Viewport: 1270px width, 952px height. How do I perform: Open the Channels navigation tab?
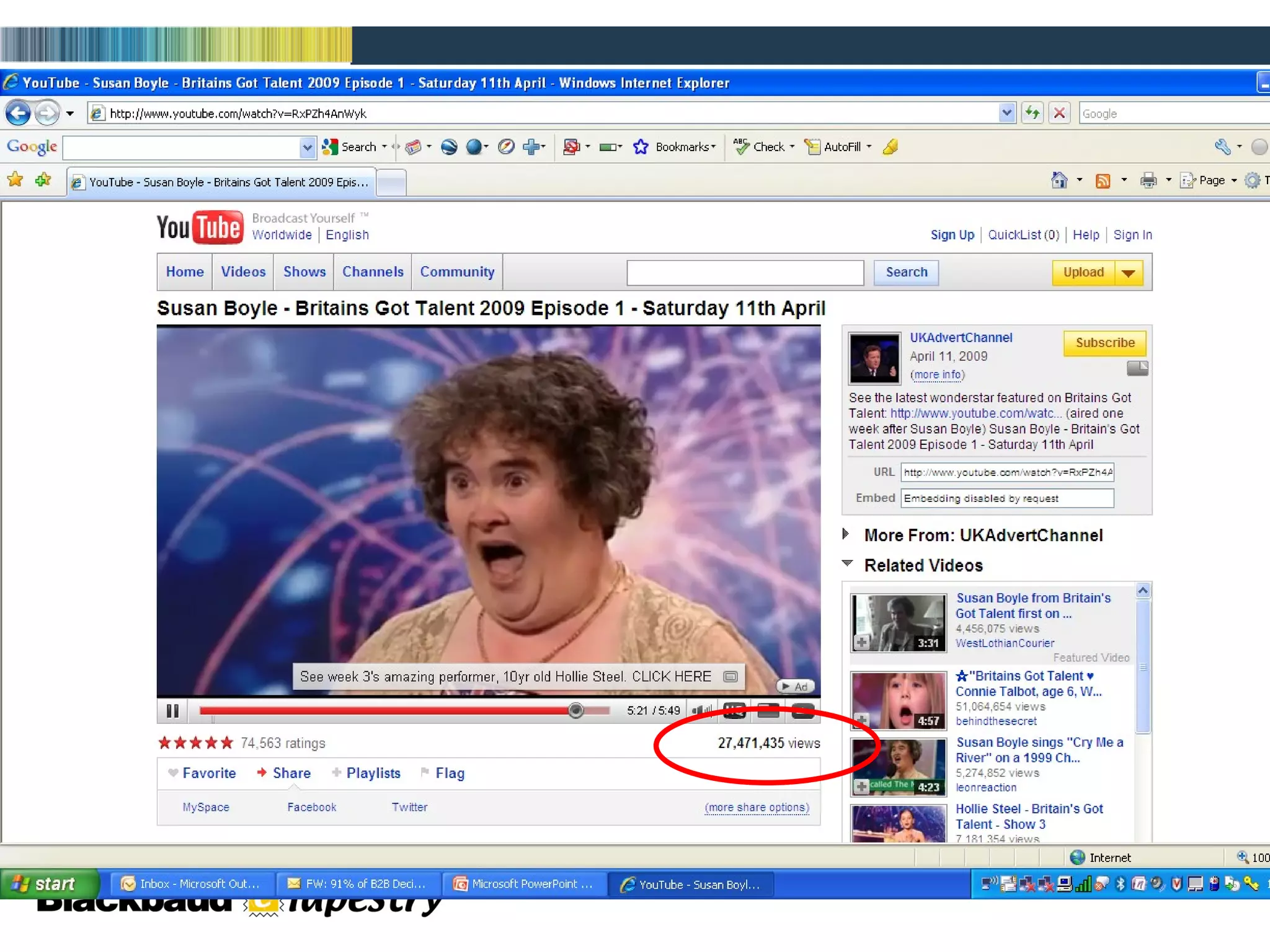[x=373, y=272]
